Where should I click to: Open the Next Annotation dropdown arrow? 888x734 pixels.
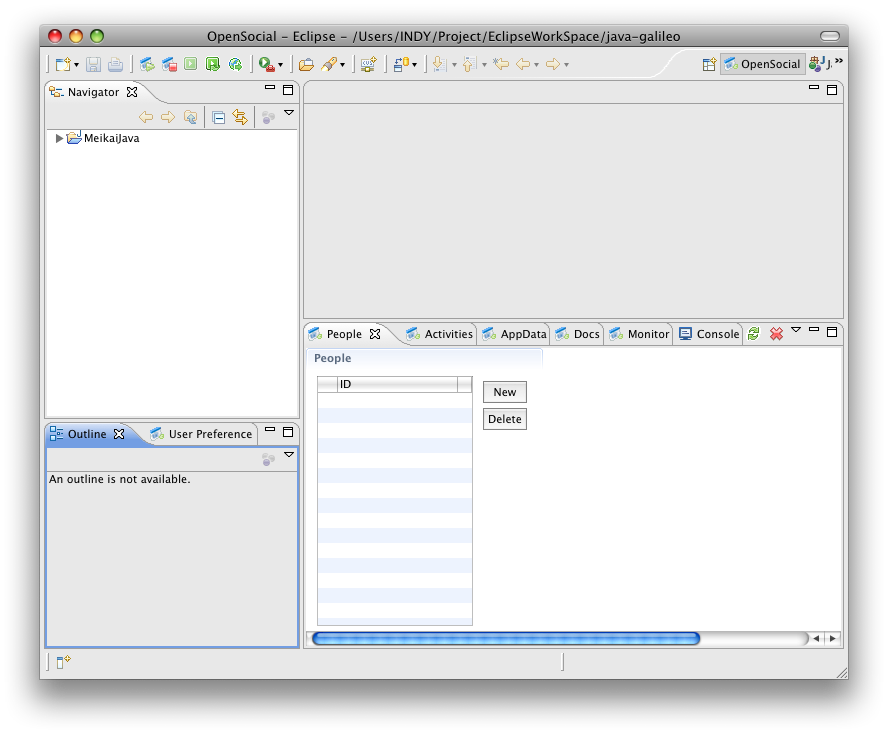pos(454,65)
